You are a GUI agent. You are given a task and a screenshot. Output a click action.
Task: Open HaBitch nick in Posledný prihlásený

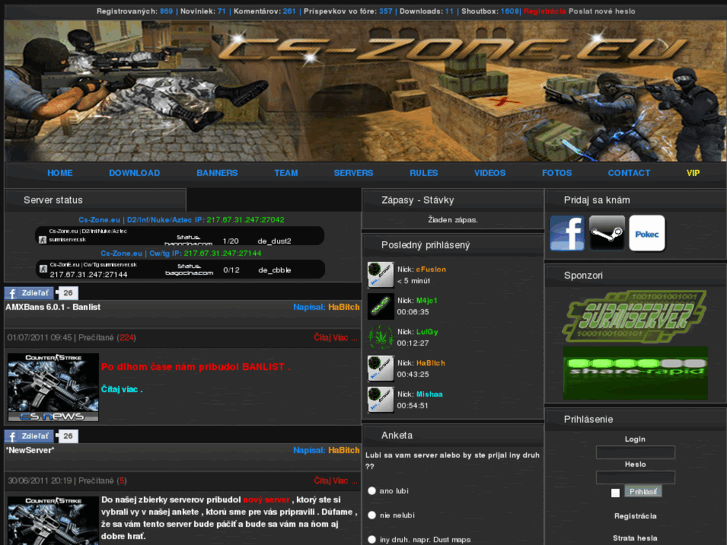tap(430, 363)
